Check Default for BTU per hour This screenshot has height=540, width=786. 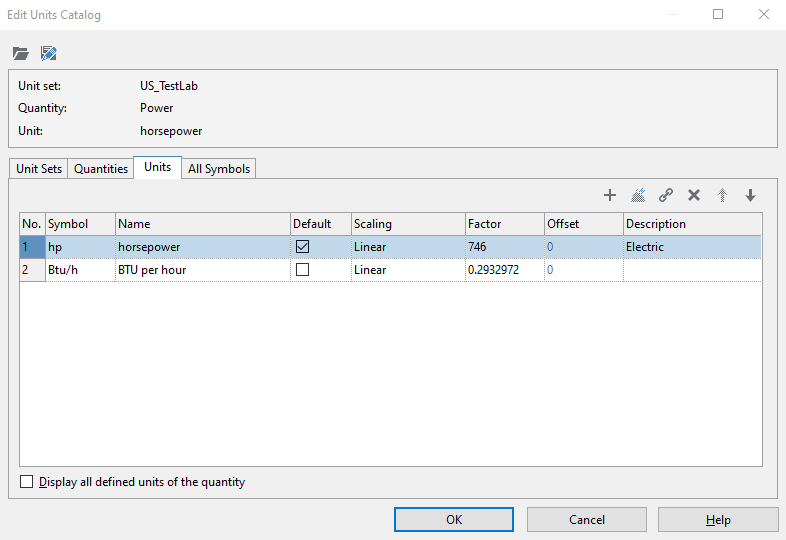point(303,270)
